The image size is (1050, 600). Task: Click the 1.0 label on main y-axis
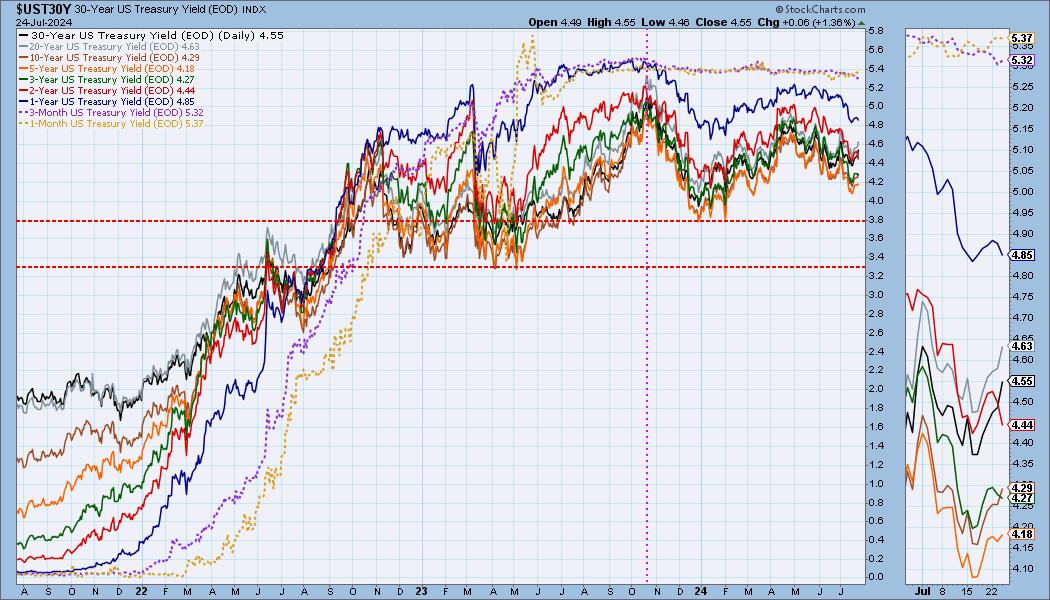[875, 483]
